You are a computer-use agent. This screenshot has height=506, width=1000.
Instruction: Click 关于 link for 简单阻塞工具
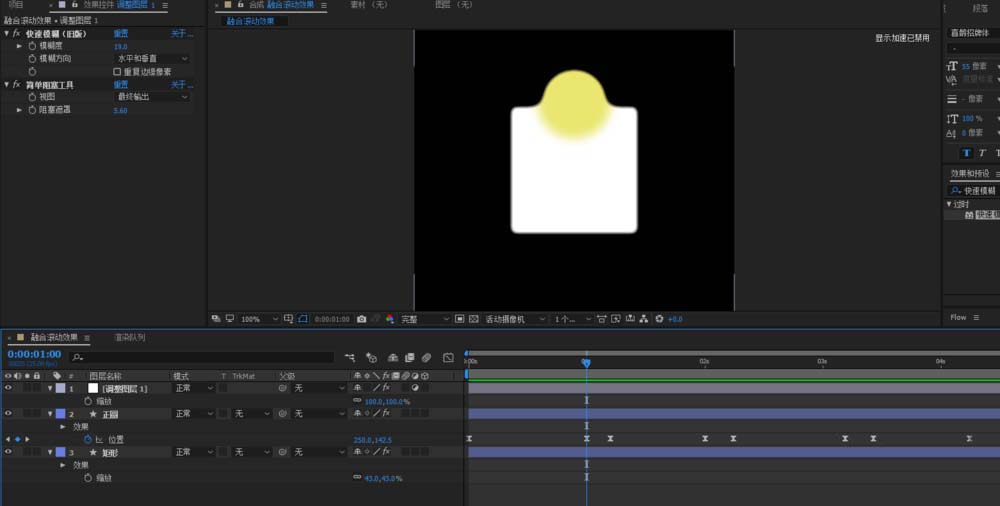click(180, 85)
